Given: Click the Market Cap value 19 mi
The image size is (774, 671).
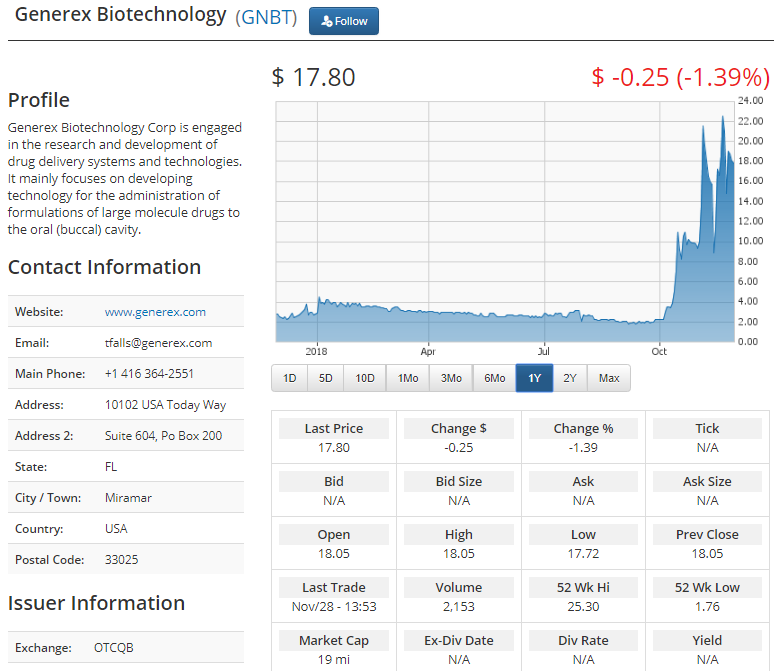Looking at the screenshot, I should [334, 660].
